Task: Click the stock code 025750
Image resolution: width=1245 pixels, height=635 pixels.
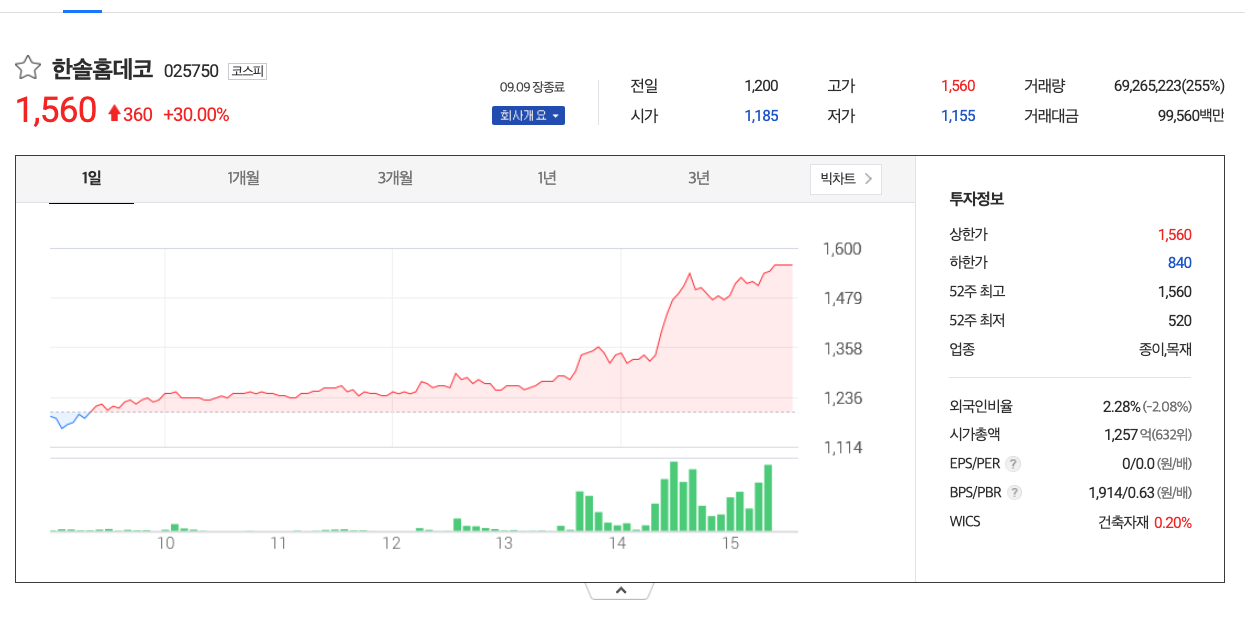Action: 191,71
